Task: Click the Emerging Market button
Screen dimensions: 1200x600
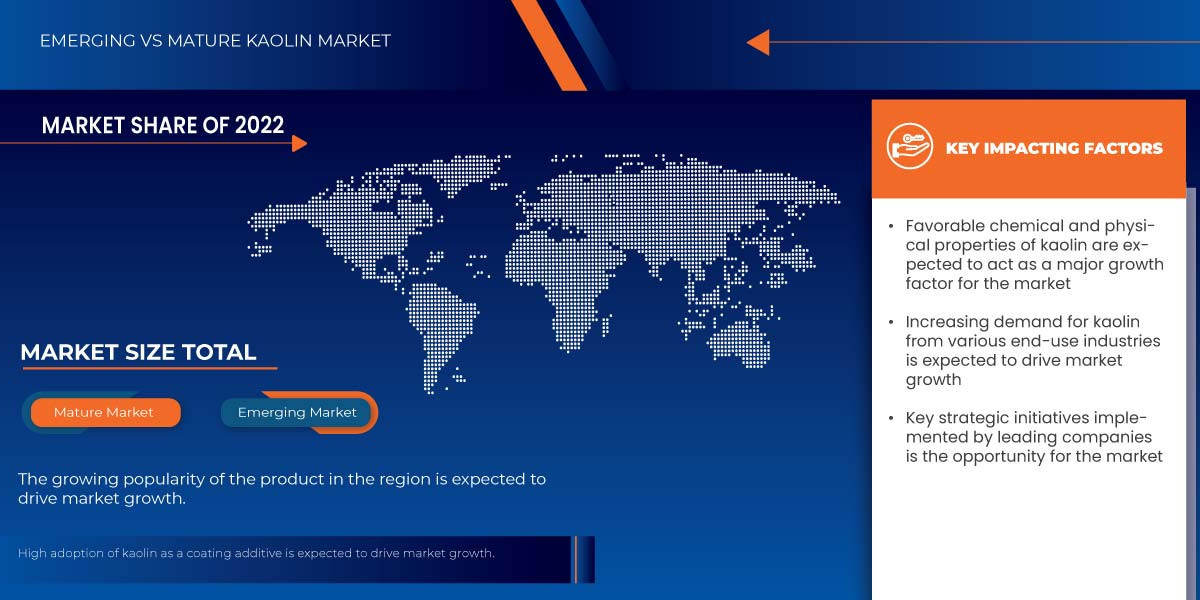Action: coord(298,412)
